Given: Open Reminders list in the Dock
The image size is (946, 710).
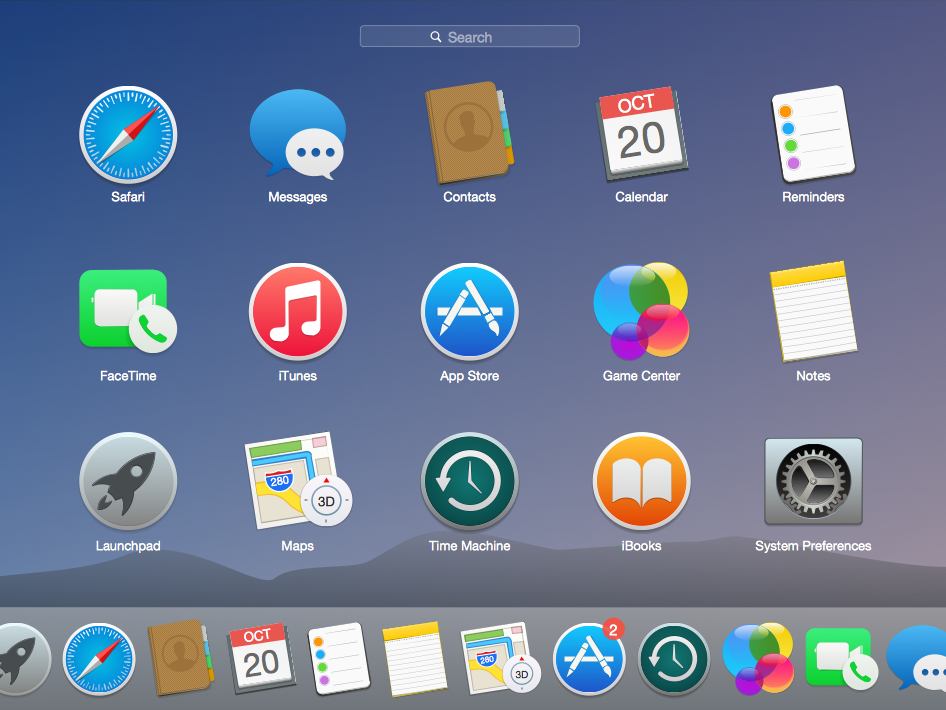Looking at the screenshot, I should 338,659.
